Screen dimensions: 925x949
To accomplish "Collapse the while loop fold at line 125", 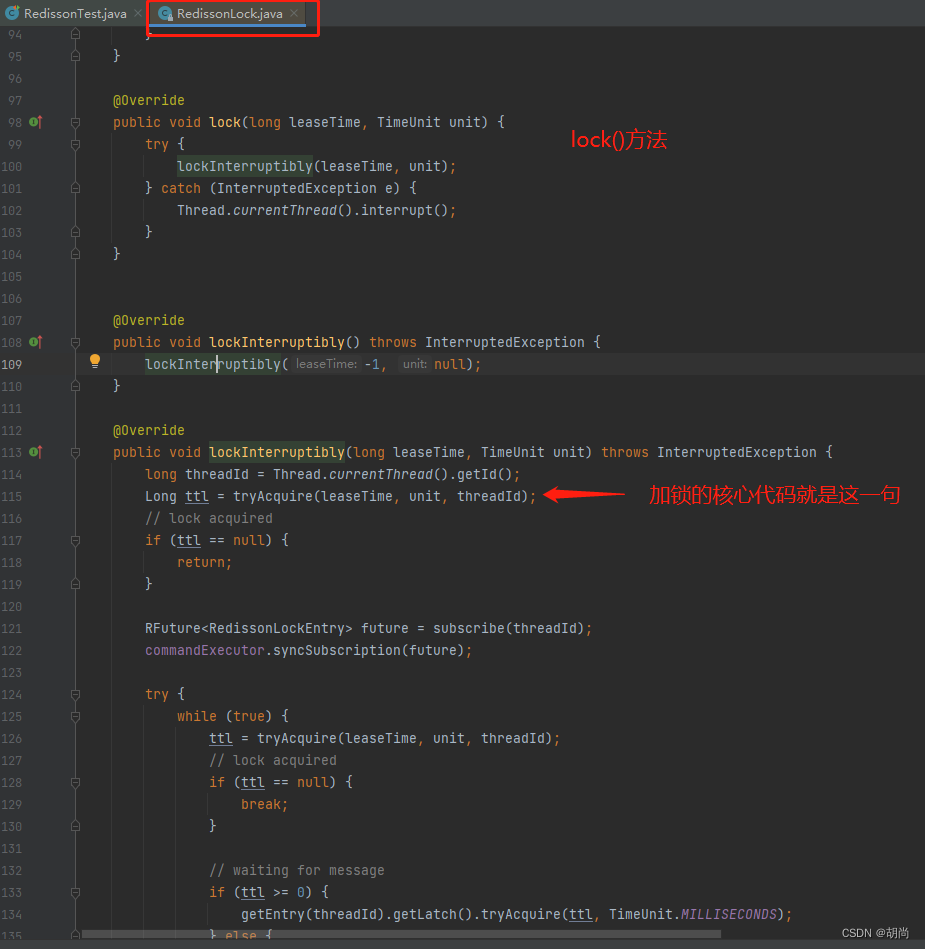I will point(75,717).
